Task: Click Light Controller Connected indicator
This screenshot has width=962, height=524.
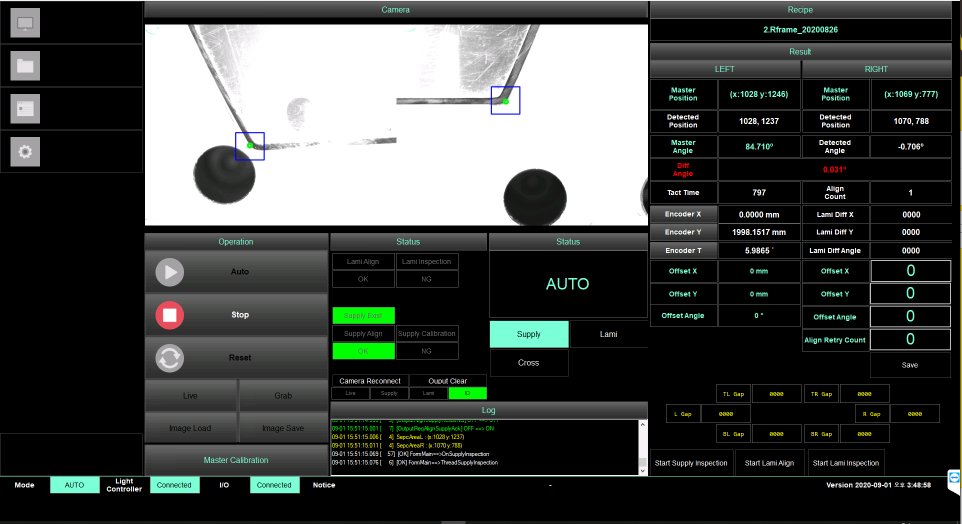Action: 174,485
